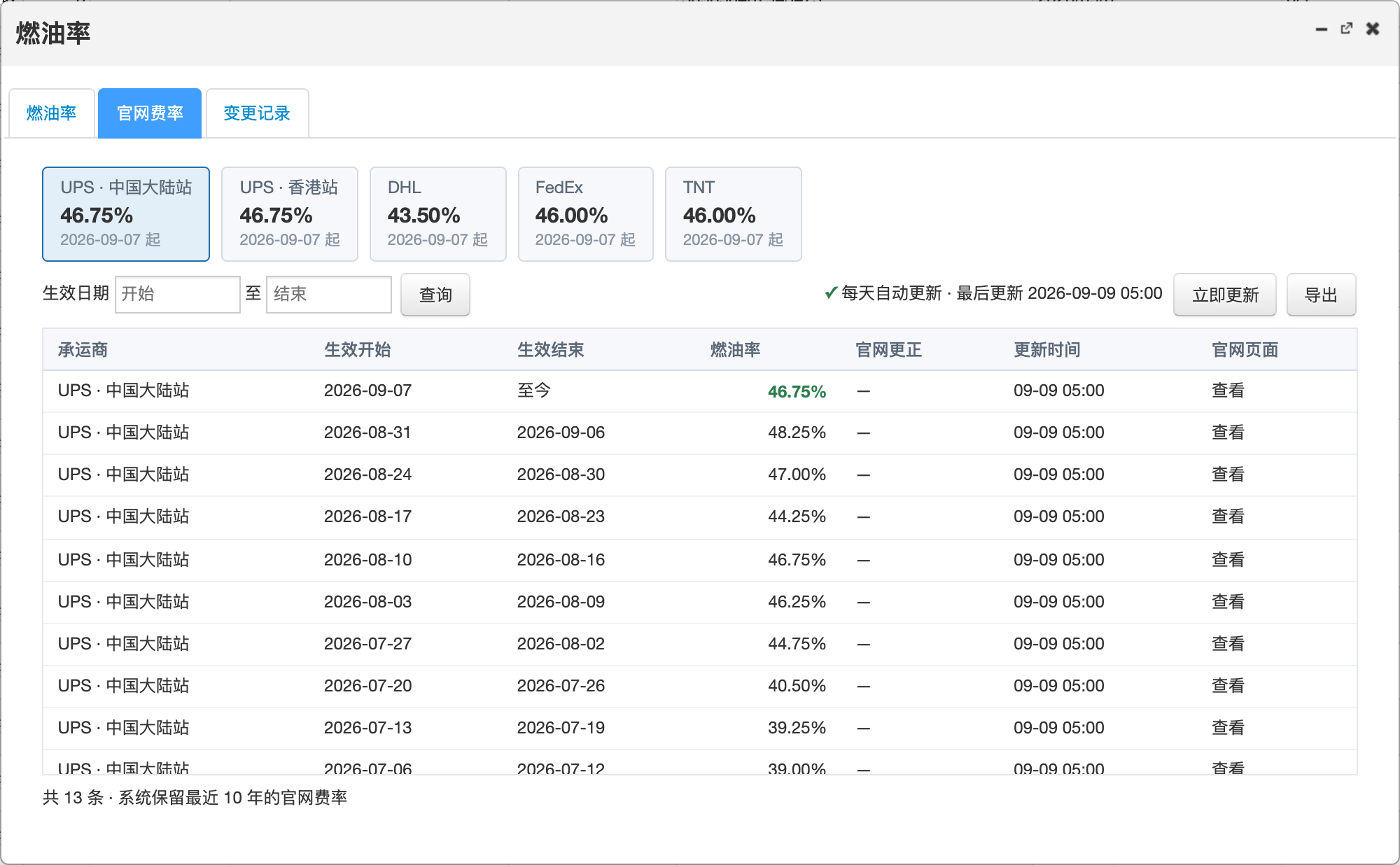Click the green 46.75% rate value
The image size is (1400, 865).
coord(797,392)
